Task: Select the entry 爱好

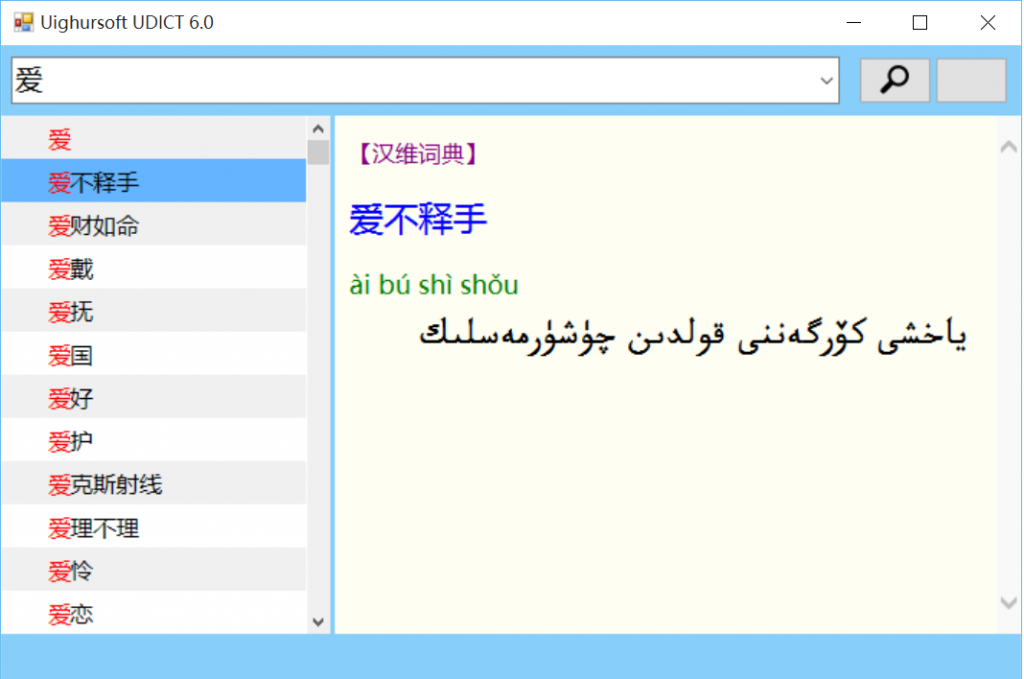Action: (x=154, y=397)
